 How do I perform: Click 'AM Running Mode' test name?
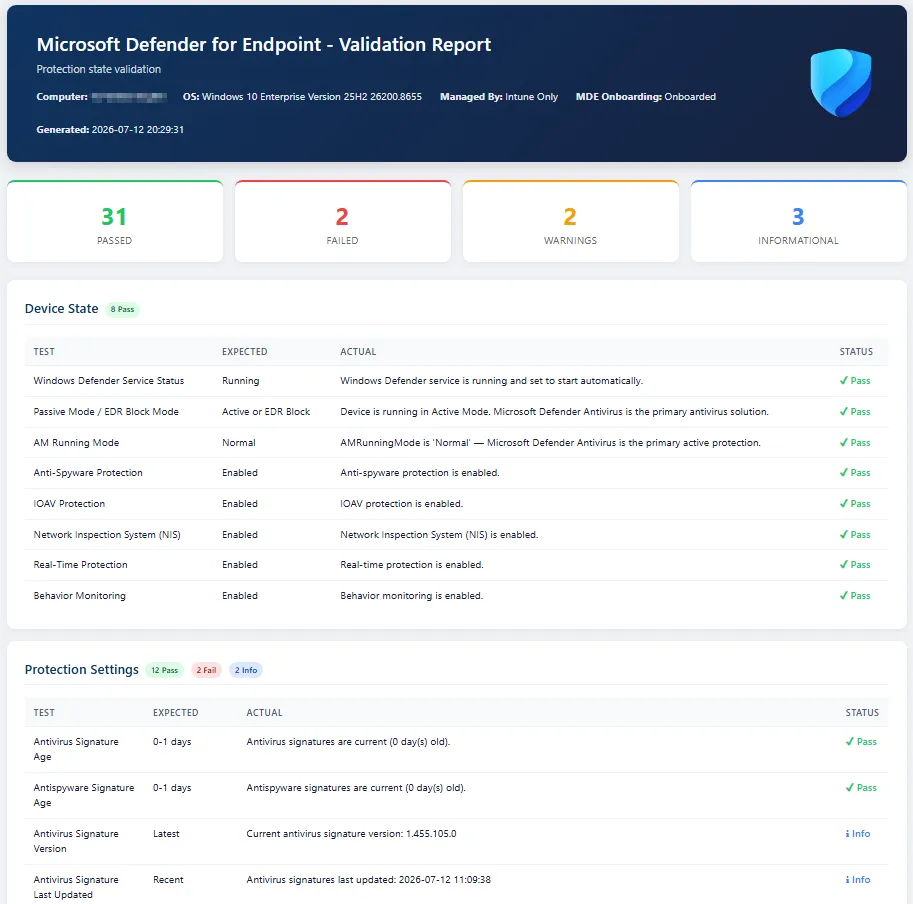[76, 442]
